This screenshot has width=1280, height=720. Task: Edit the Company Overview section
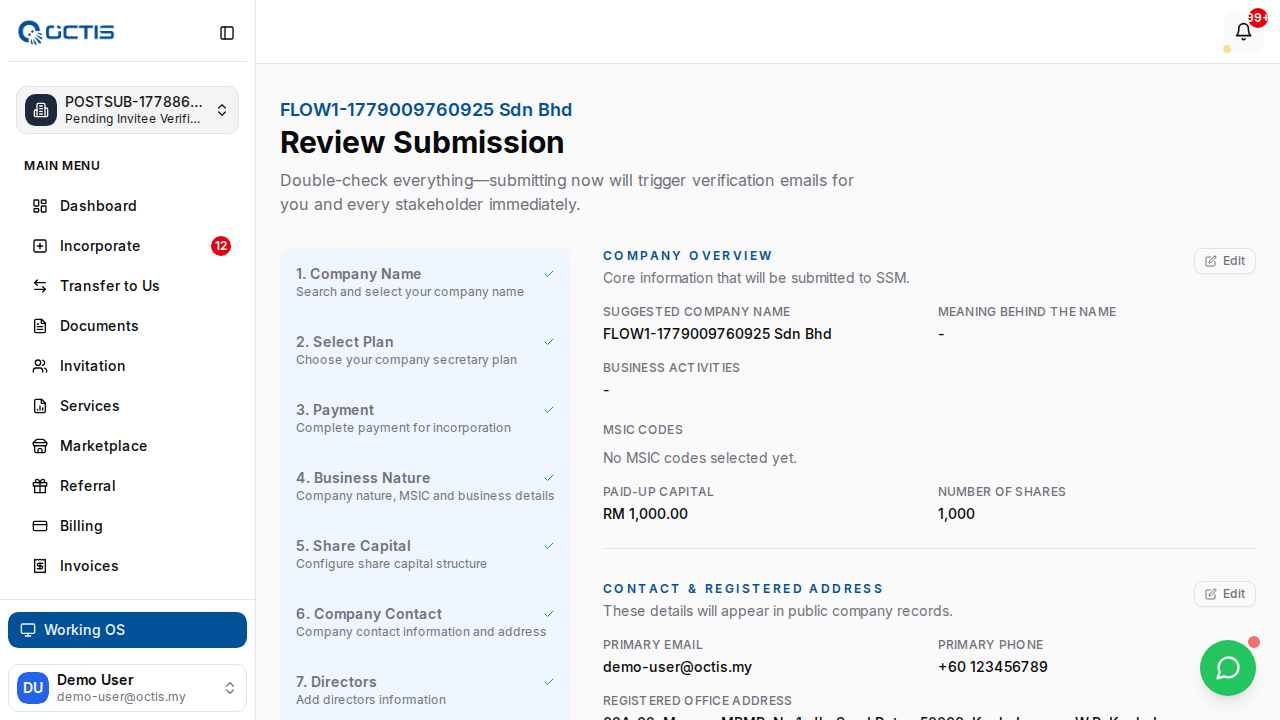coord(1224,261)
